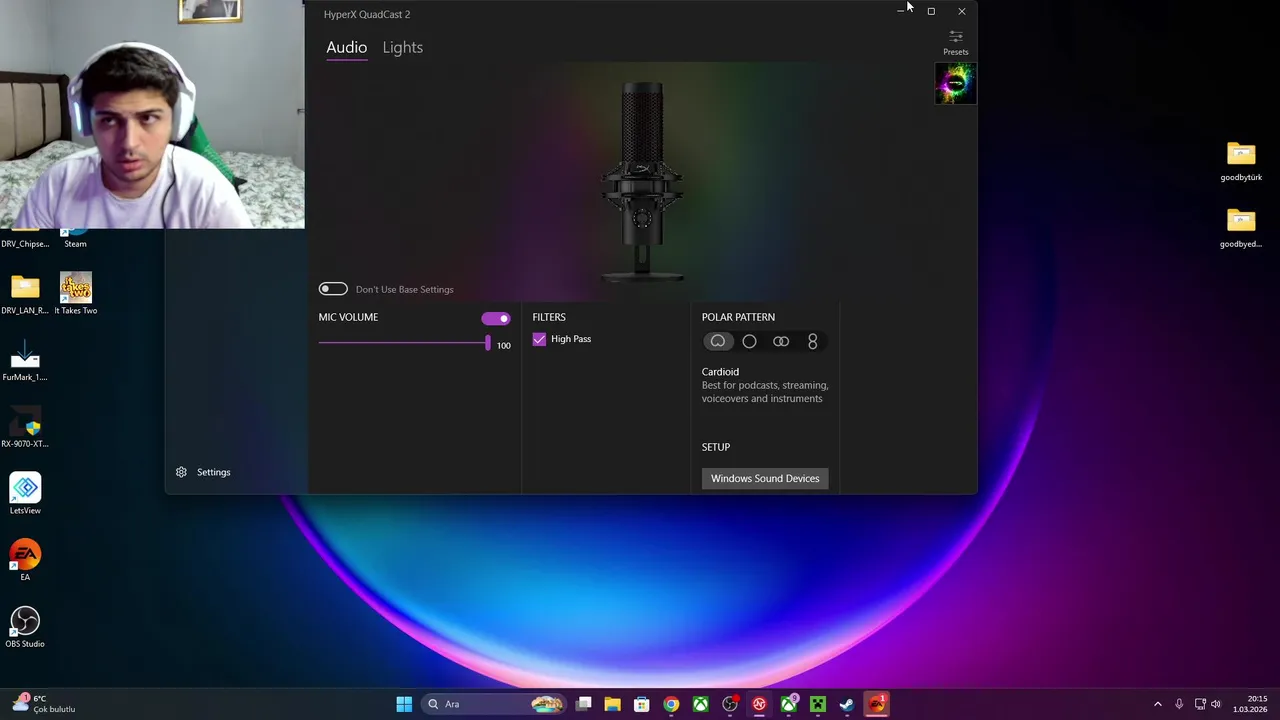The height and width of the screenshot is (720, 1280).
Task: Select the Omnidirectional polar pattern icon
Action: point(749,341)
